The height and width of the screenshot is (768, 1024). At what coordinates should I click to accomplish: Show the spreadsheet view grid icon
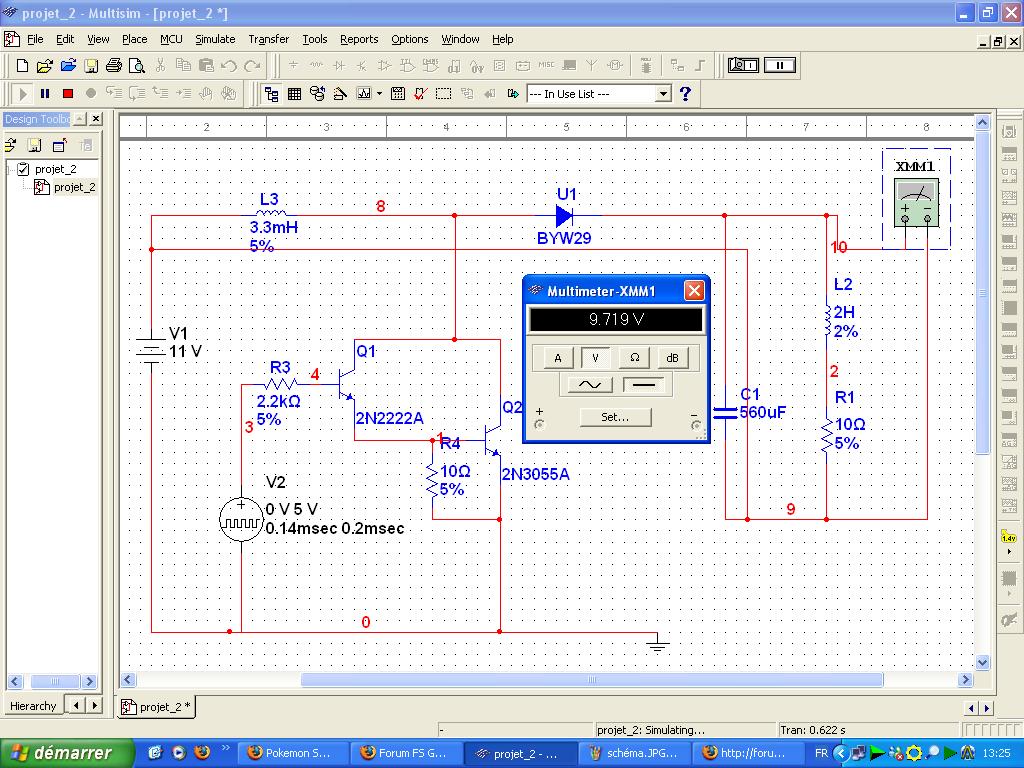point(295,93)
